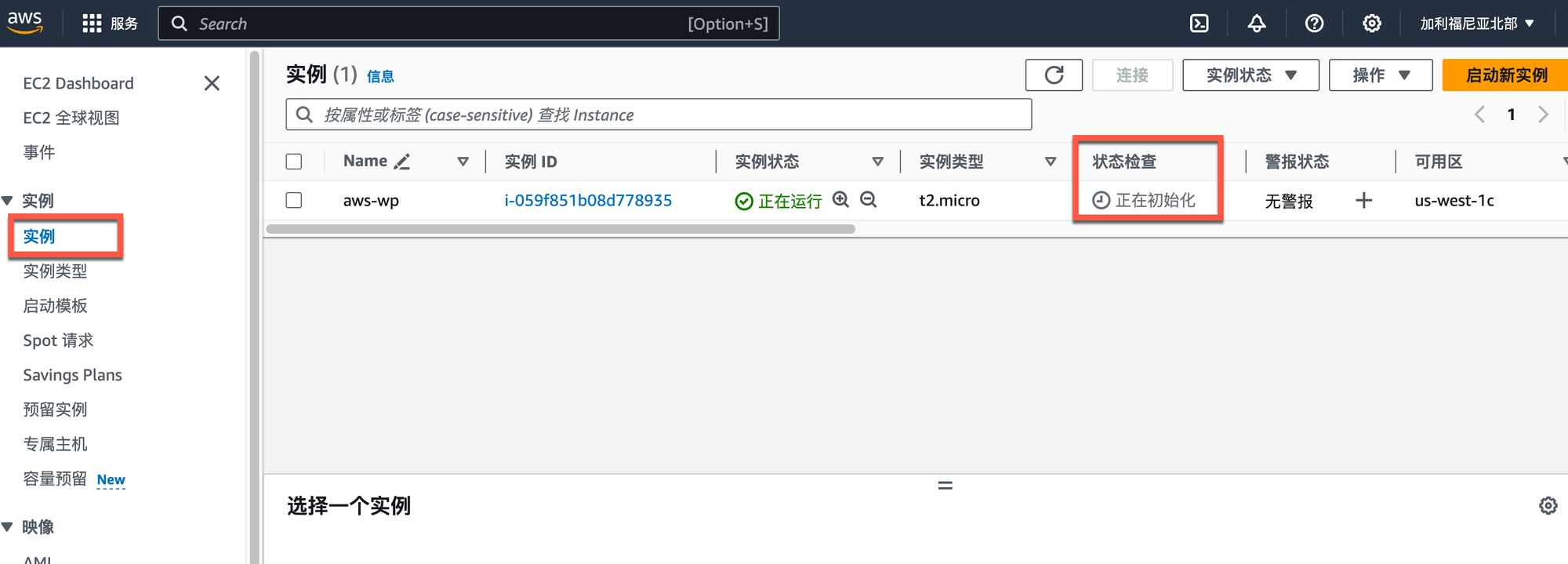Open 操作 actions dropdown
The image size is (1568, 564).
1381,75
